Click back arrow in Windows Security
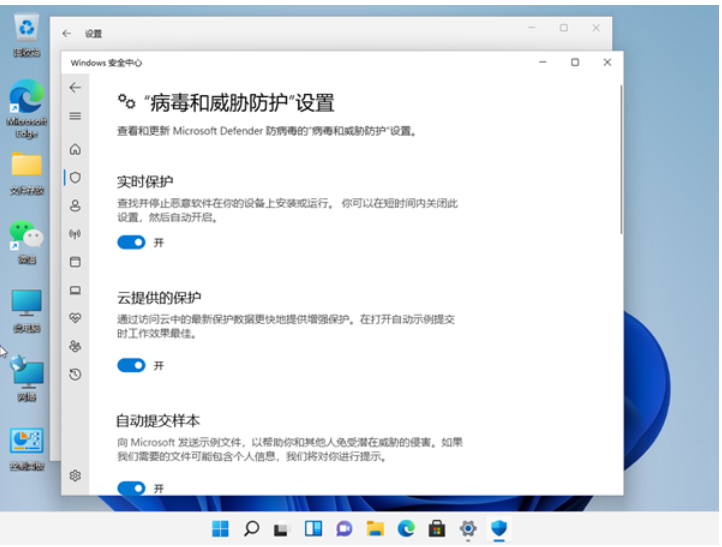 75,87
